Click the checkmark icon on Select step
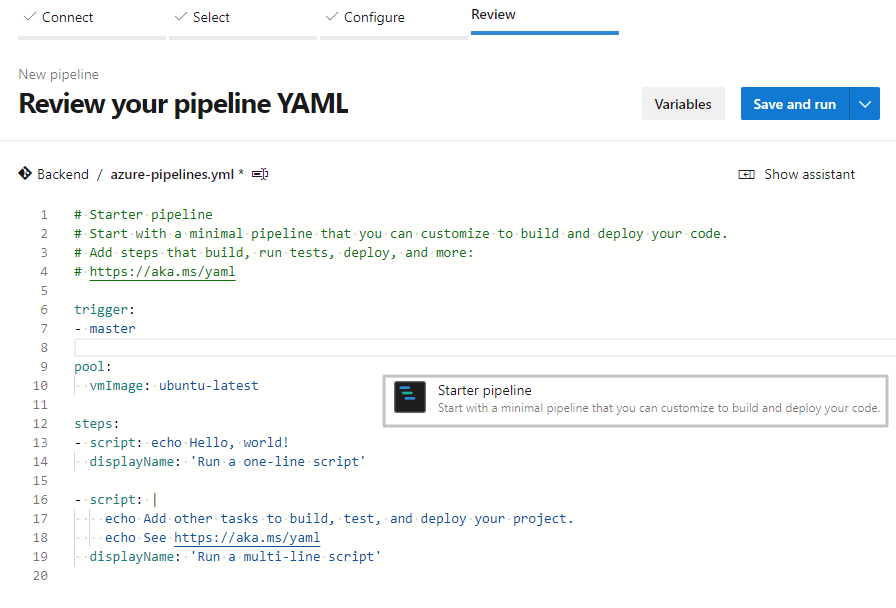 click(x=180, y=17)
